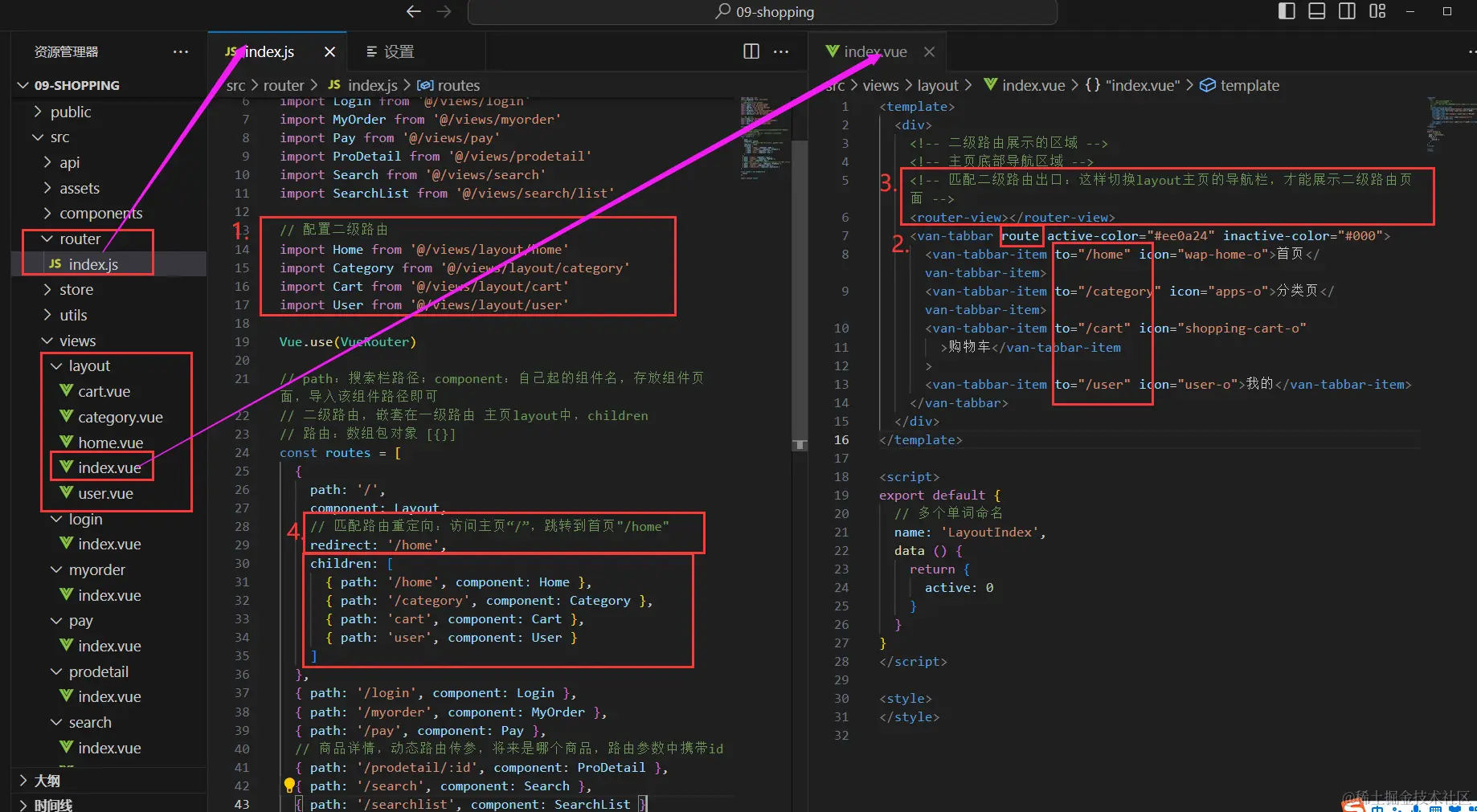The width and height of the screenshot is (1477, 812).
Task: Expand the 大纲 outline section
Action: pos(47,781)
